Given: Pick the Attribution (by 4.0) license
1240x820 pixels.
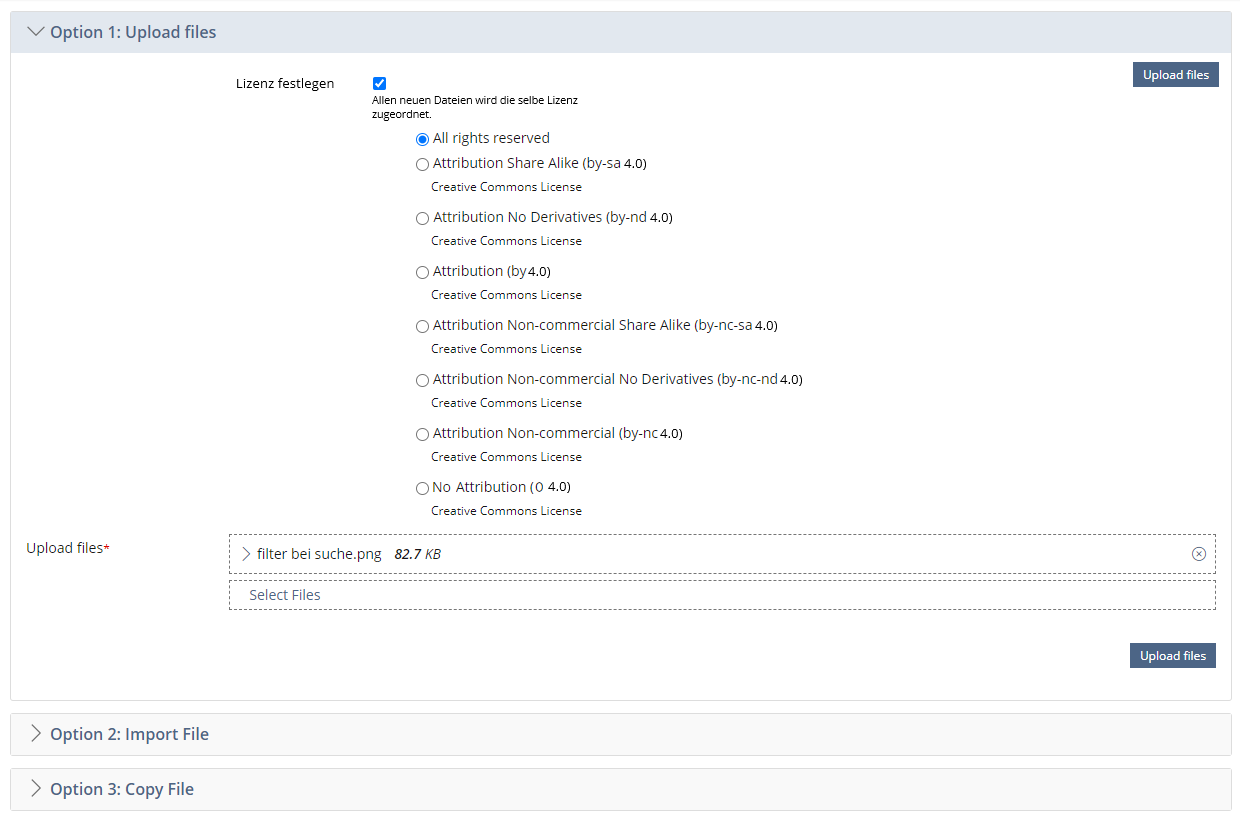Looking at the screenshot, I should point(422,272).
